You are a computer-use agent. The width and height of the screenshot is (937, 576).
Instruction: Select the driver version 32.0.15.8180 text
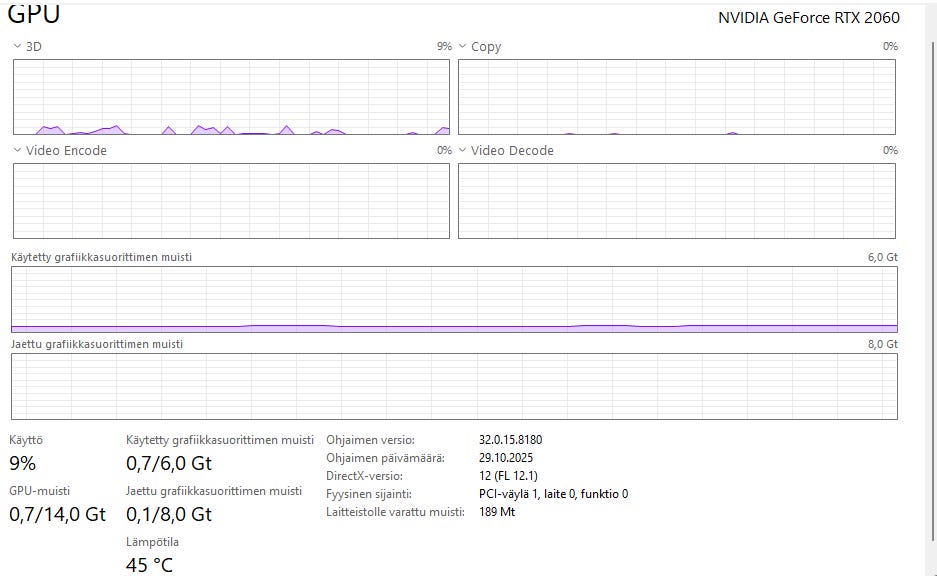(510, 440)
